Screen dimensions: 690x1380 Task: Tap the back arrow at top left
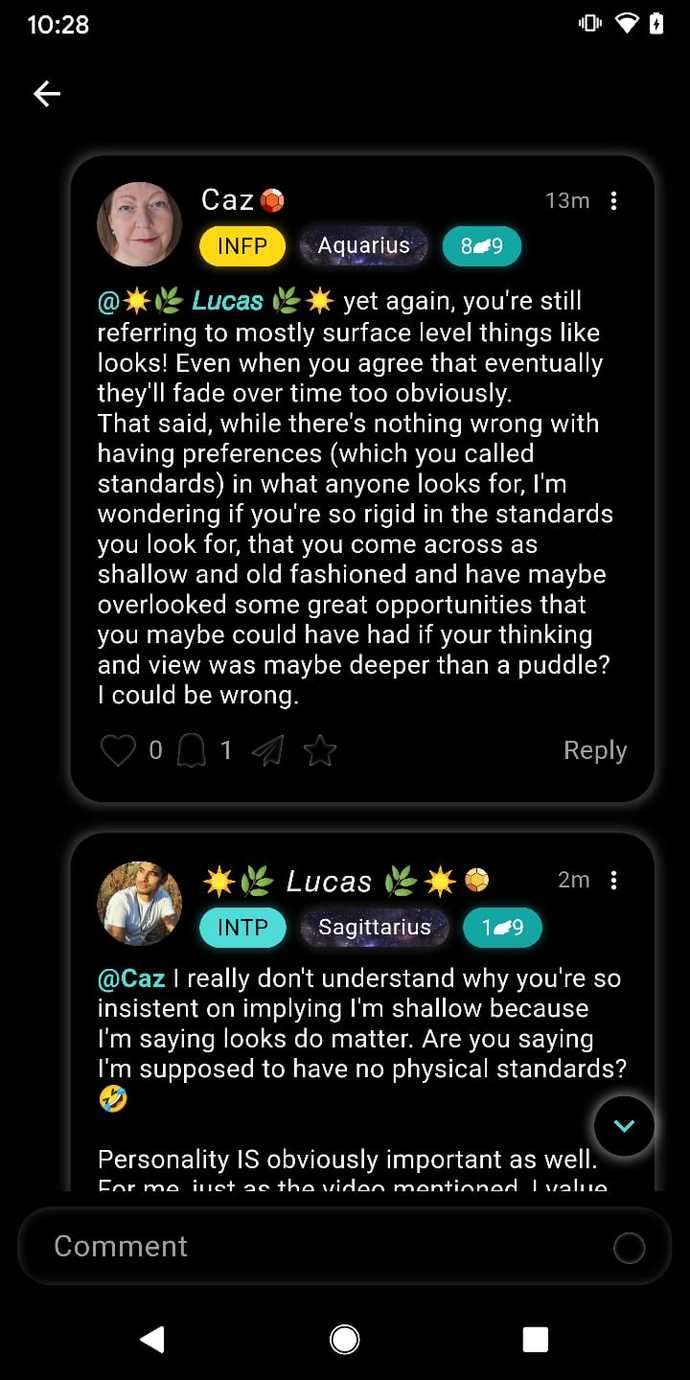[x=47, y=94]
